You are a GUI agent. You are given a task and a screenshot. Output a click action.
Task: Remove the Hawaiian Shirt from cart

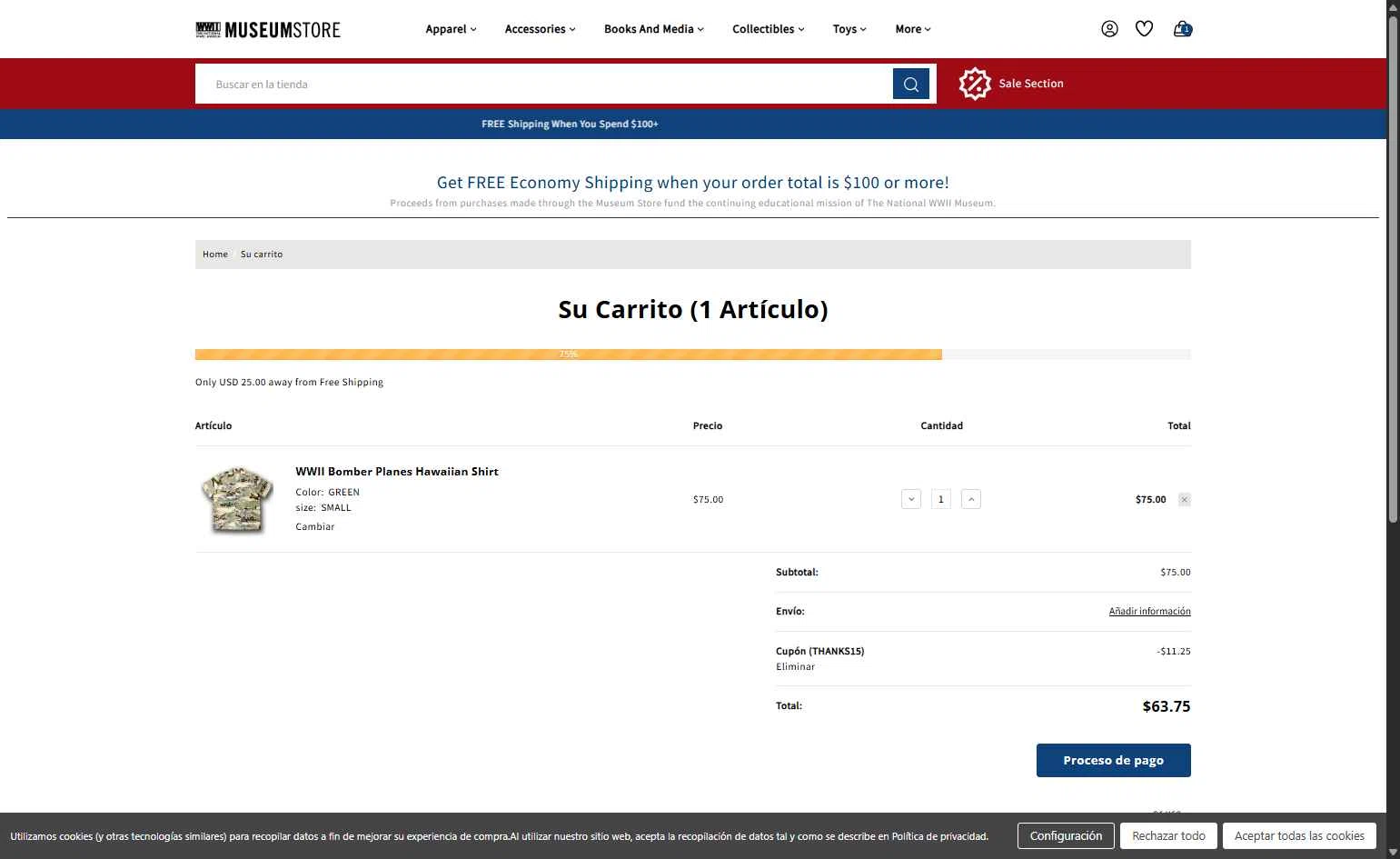pyautogui.click(x=1185, y=499)
